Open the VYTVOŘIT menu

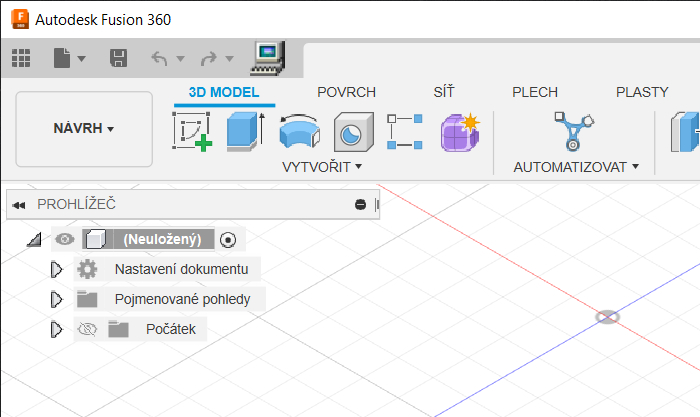(x=322, y=167)
